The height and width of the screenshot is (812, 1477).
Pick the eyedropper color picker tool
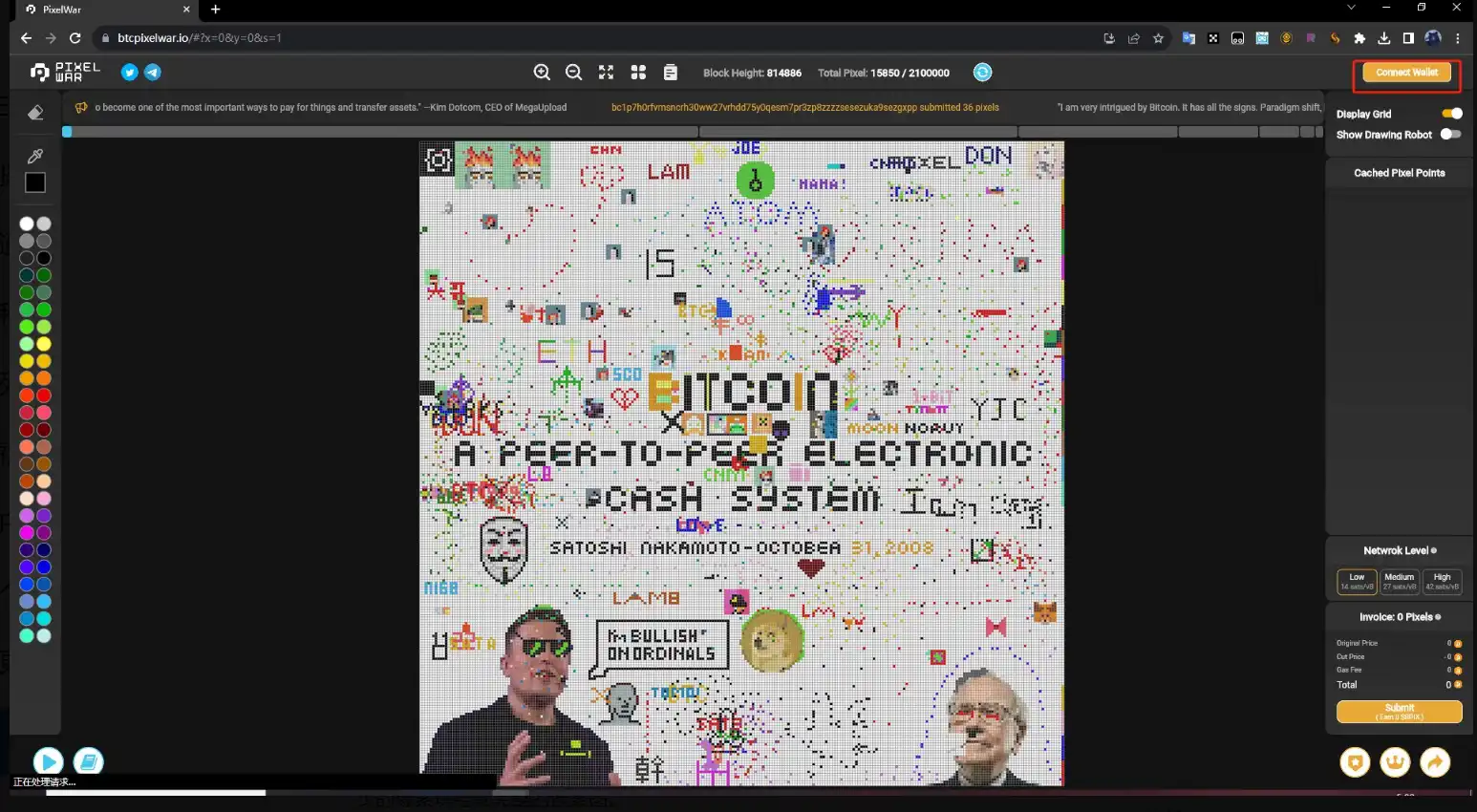pyautogui.click(x=35, y=156)
